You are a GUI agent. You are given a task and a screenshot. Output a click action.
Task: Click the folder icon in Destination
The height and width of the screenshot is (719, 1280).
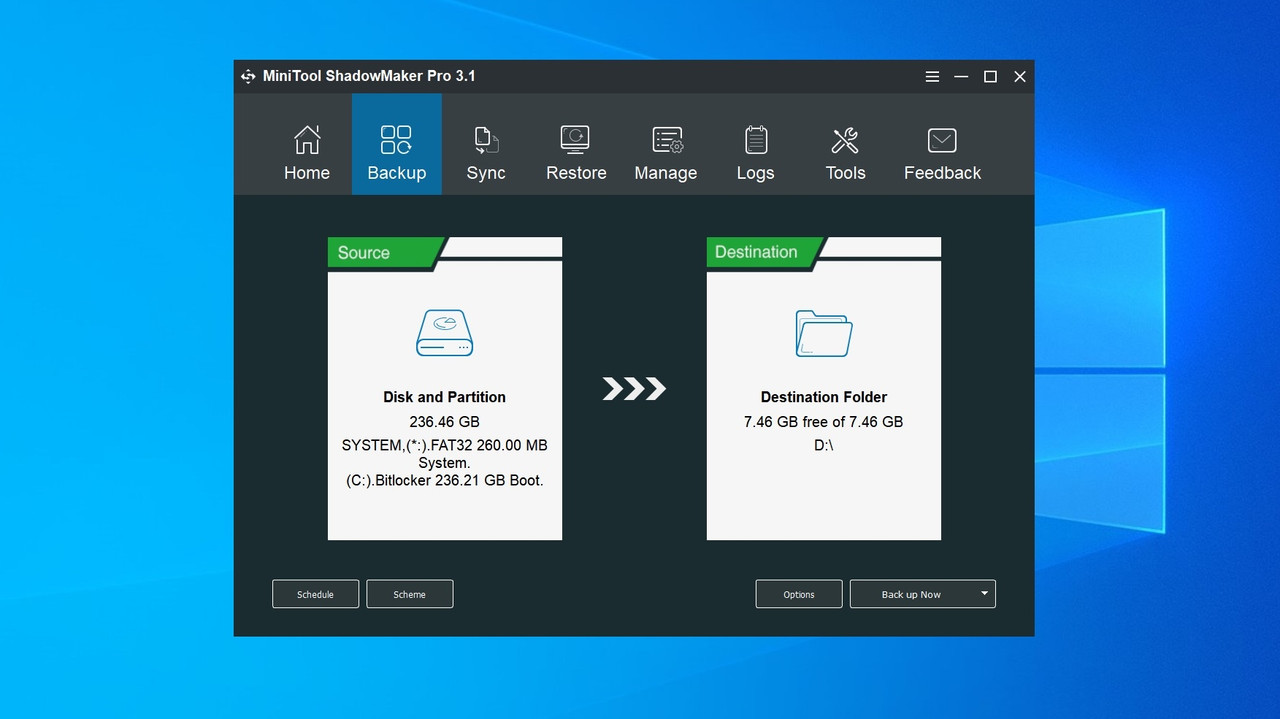pos(824,333)
